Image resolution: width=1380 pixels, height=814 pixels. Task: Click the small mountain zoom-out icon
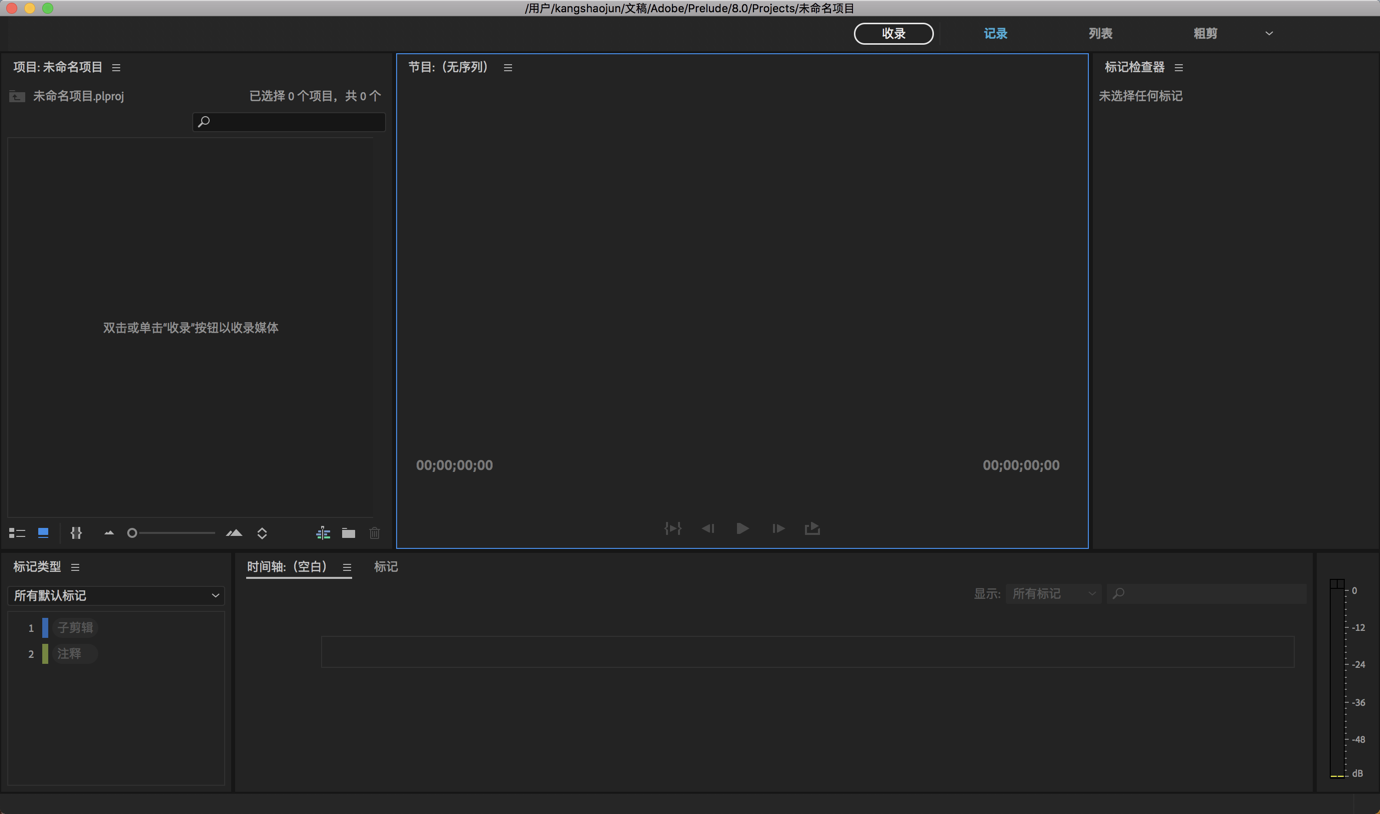(109, 533)
